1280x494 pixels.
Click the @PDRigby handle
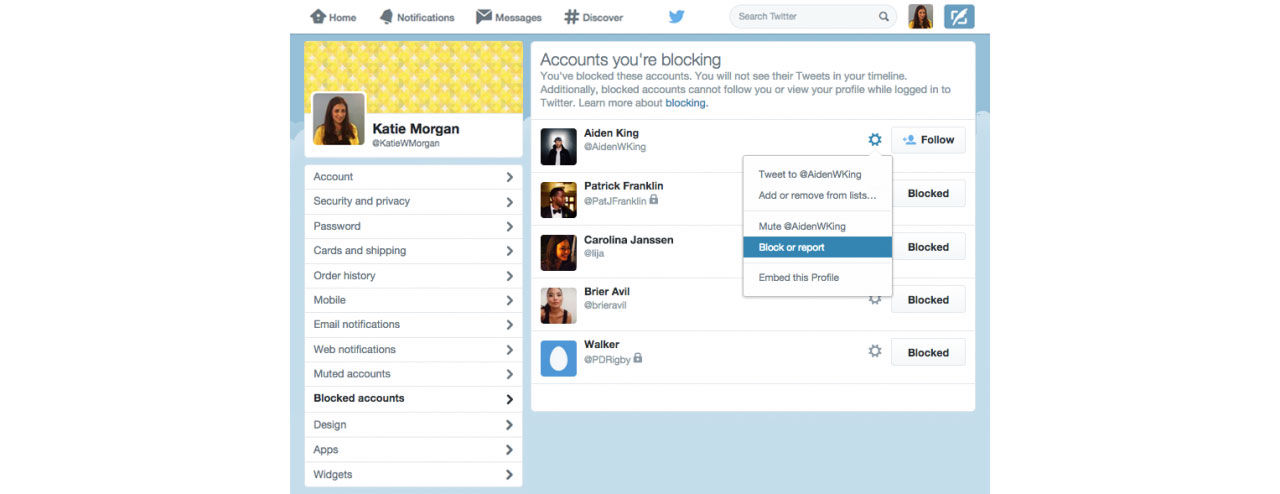tap(608, 359)
